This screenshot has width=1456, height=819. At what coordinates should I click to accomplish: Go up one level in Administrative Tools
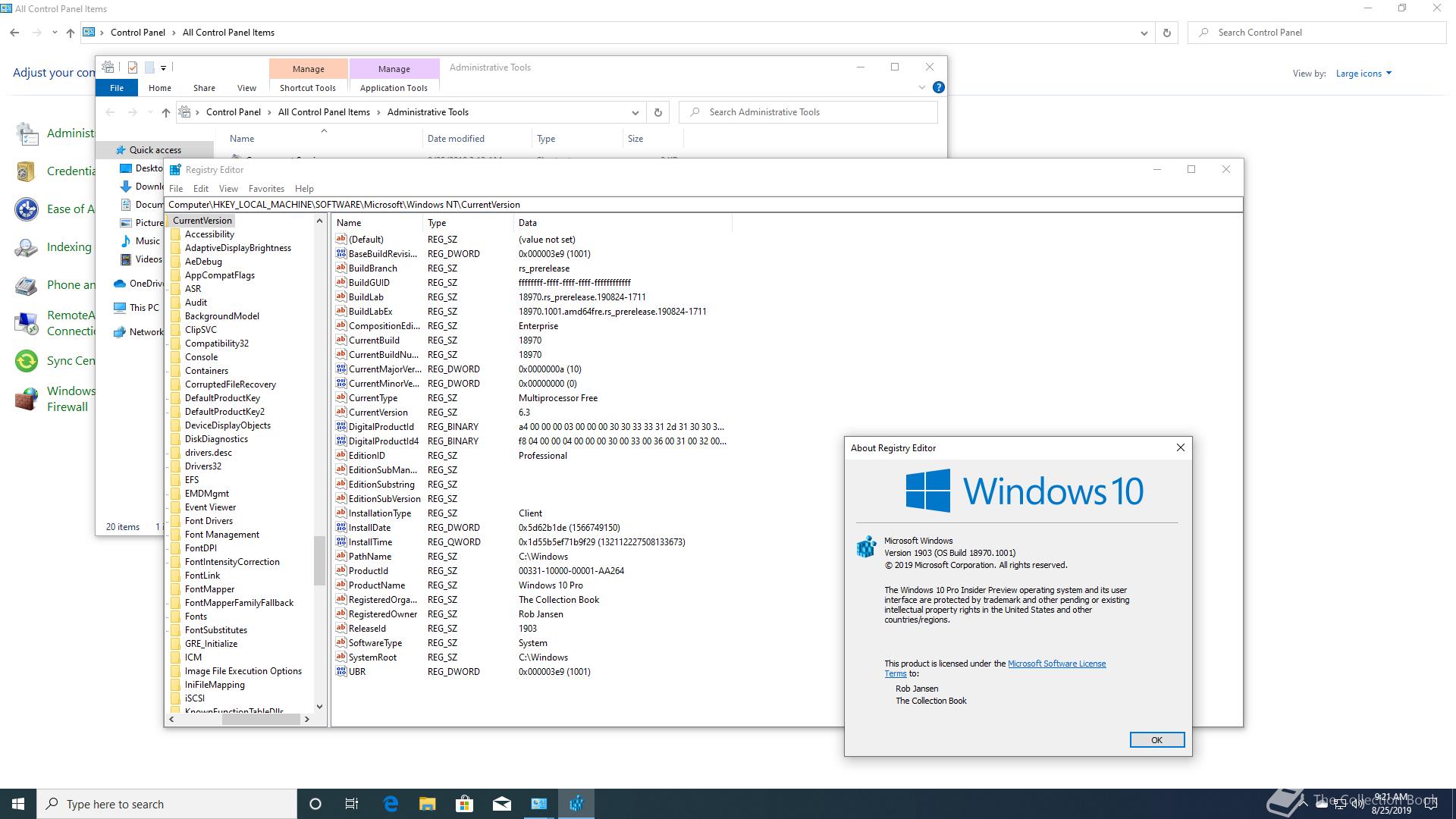click(x=165, y=112)
